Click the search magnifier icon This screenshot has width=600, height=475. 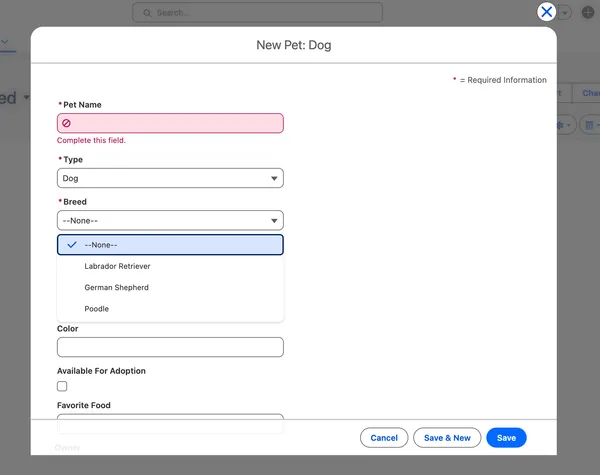(148, 13)
